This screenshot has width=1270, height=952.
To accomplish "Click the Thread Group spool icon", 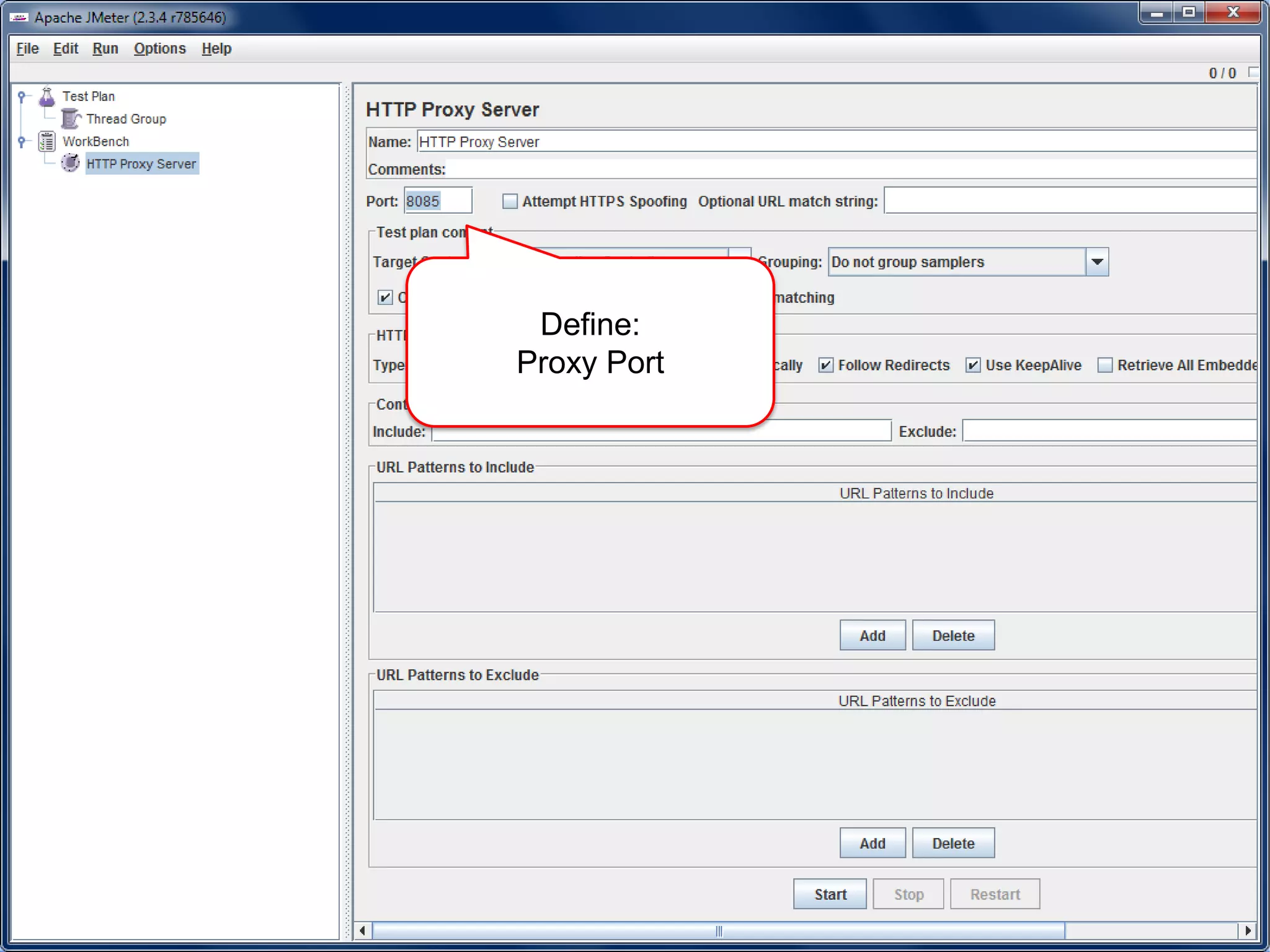I will 71,119.
